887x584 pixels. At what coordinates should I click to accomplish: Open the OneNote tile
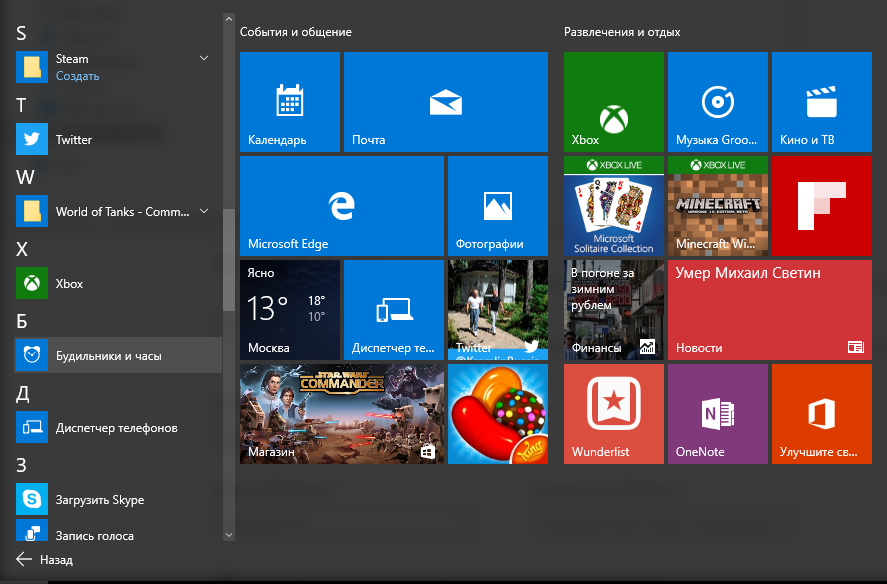pos(718,414)
